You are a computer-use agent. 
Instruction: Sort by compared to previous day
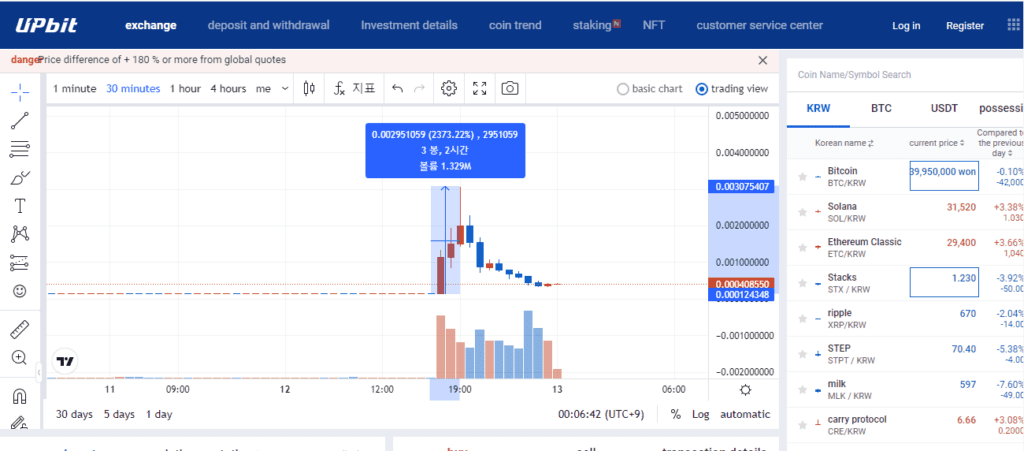coord(1000,142)
